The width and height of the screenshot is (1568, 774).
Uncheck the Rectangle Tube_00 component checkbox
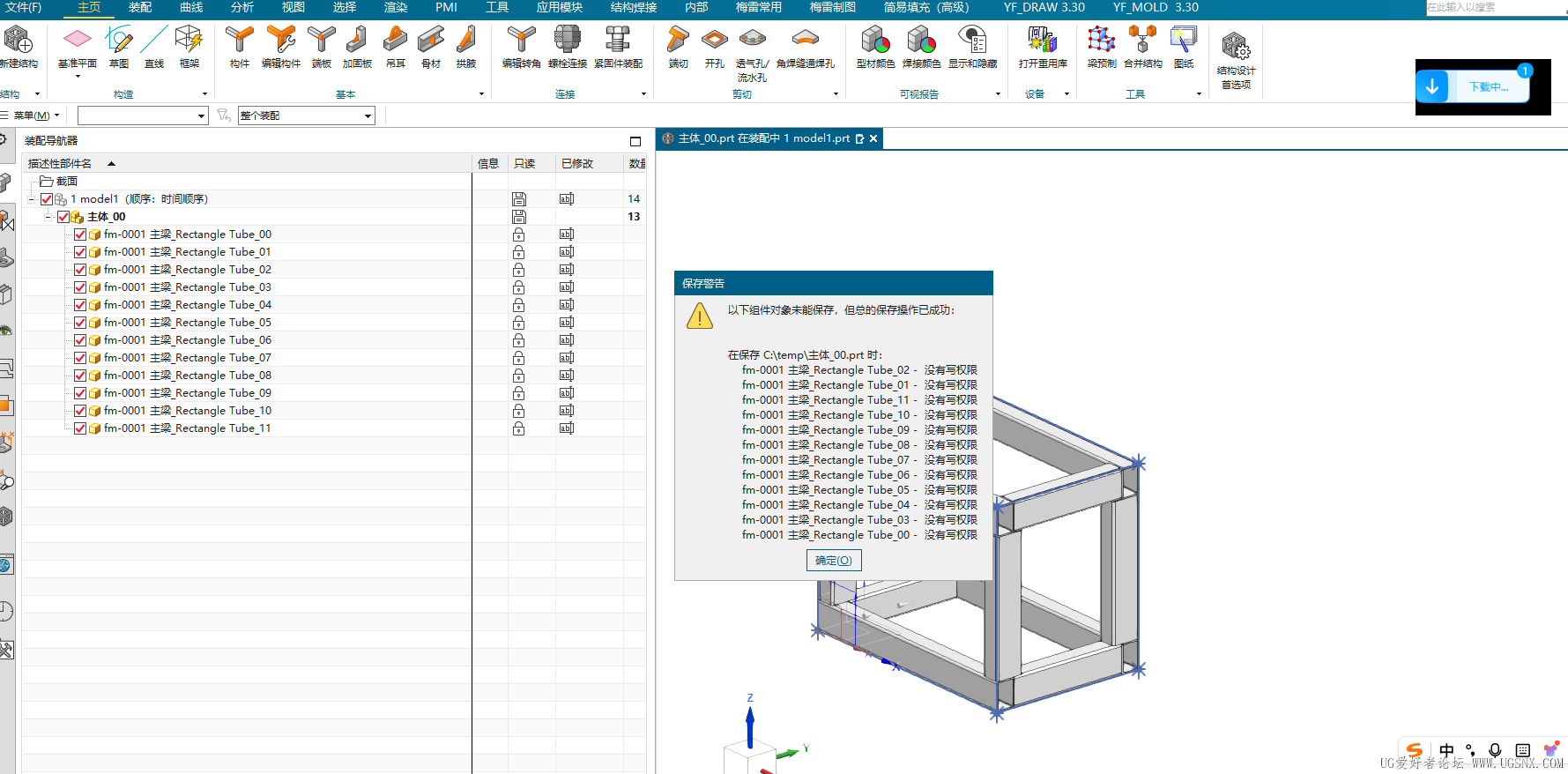pos(80,234)
